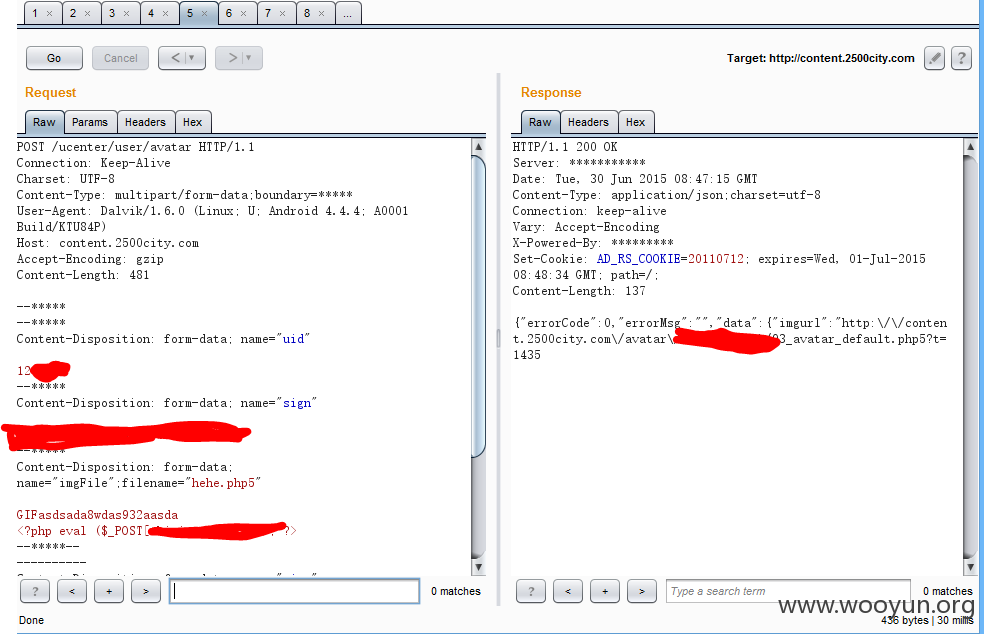Image resolution: width=984 pixels, height=634 pixels.
Task: Open Request Headers tab
Action: (145, 122)
